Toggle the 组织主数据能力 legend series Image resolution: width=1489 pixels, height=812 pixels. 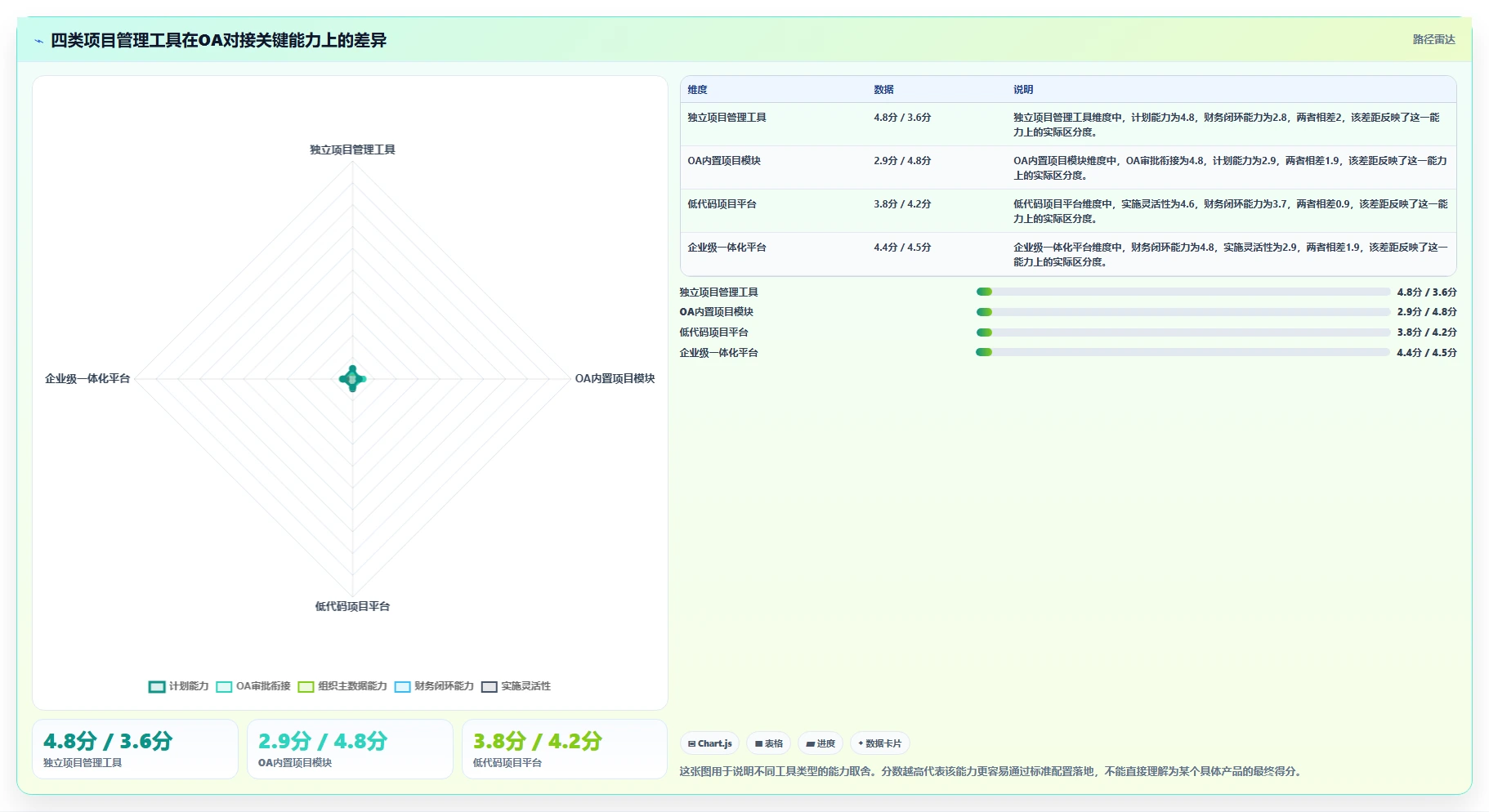point(342,686)
